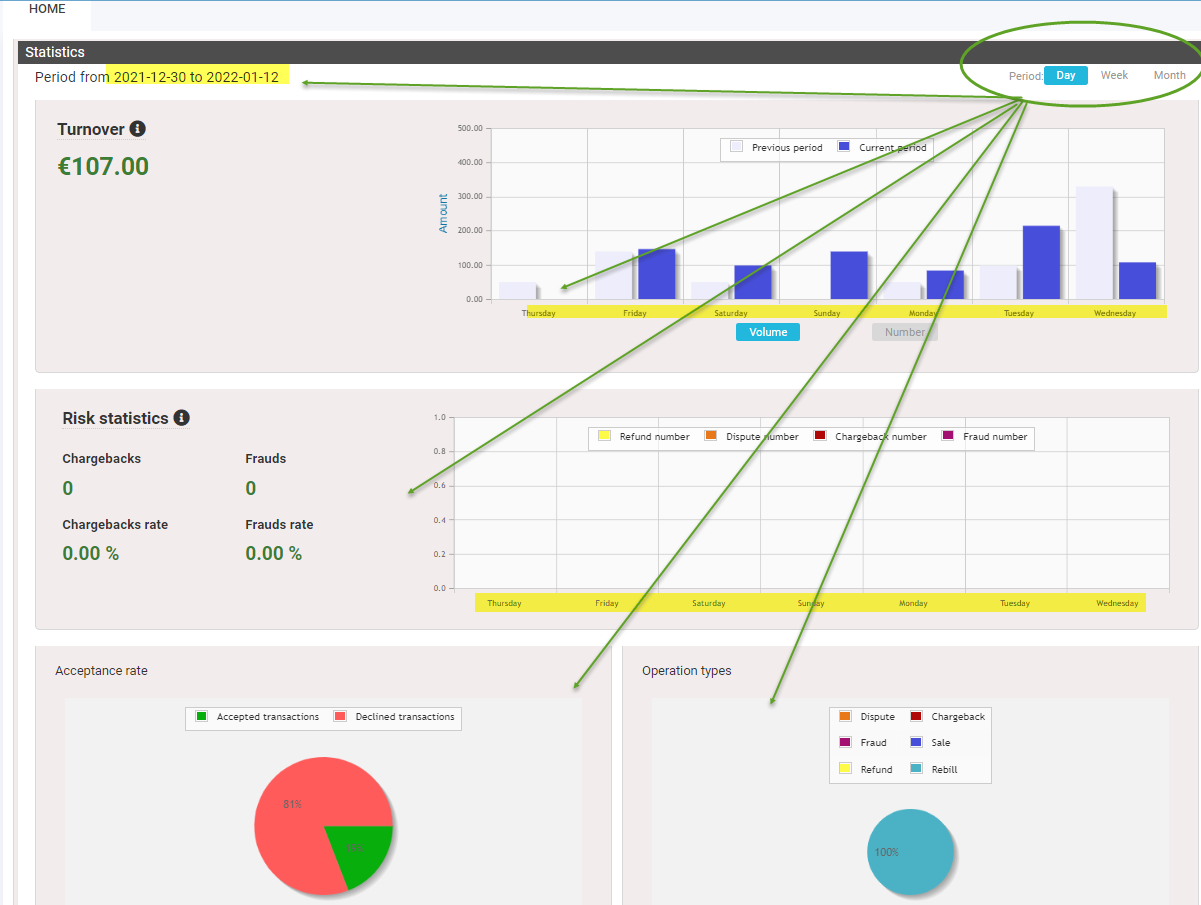Screen dimensions: 1201x905
Task: Switch period to Month
Action: (1169, 75)
